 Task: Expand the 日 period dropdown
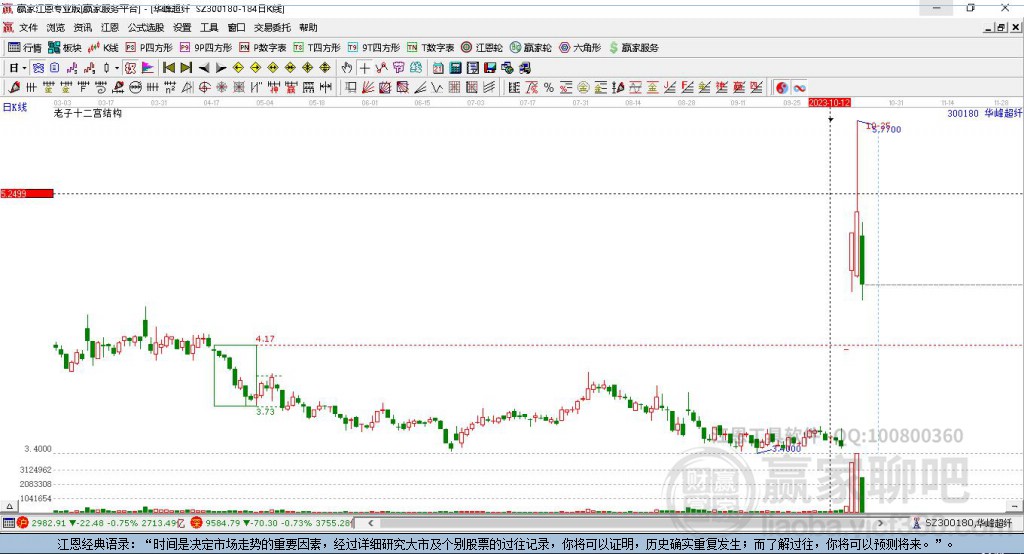[x=17, y=68]
